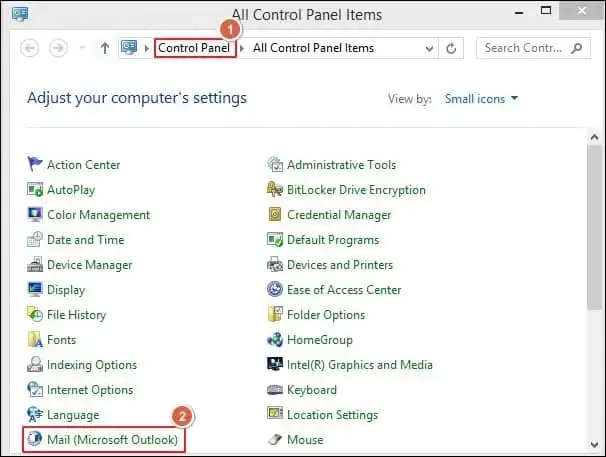Viewport: 606px width, 457px height.
Task: Click the Refresh button in the address bar
Action: (452, 48)
